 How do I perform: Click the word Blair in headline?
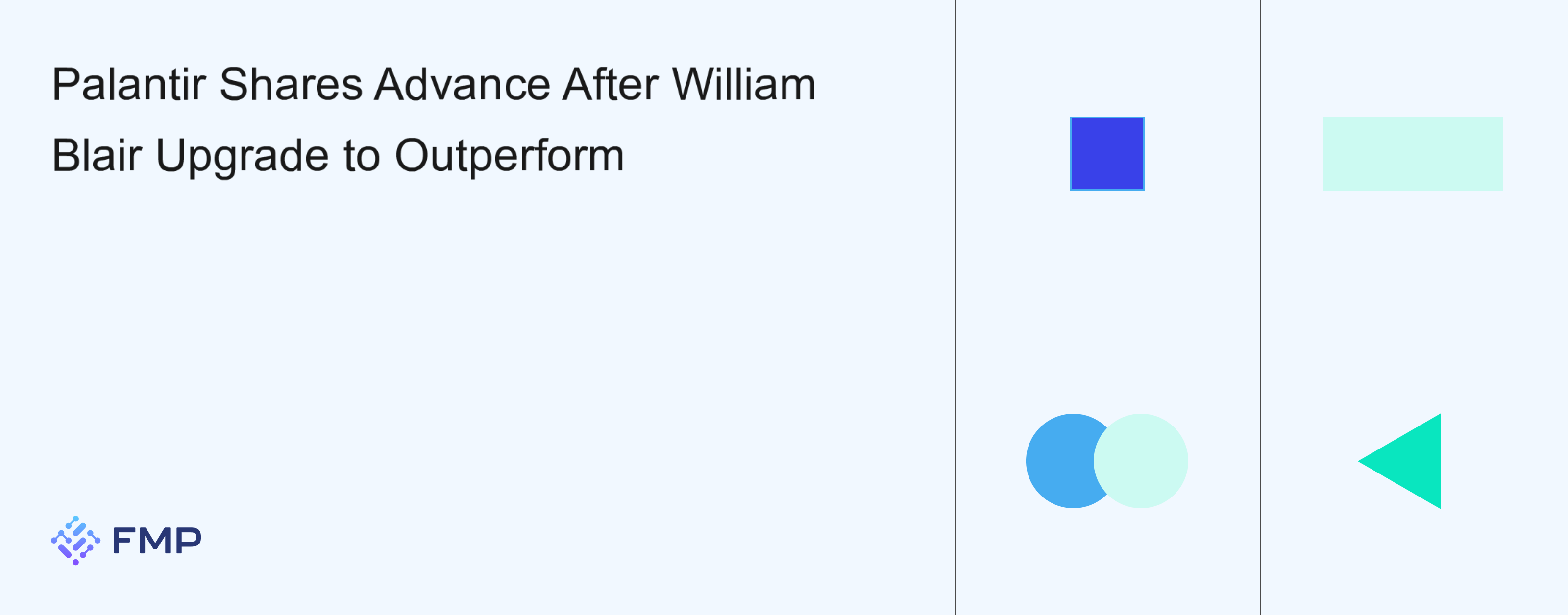click(97, 156)
